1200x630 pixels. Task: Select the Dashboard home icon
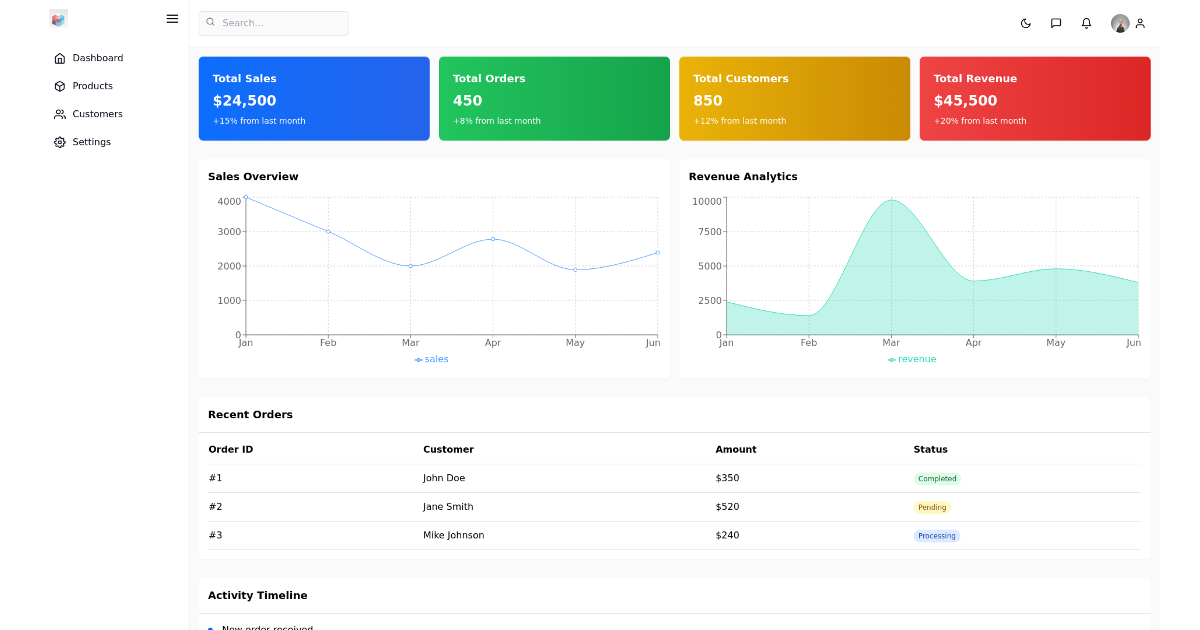pyautogui.click(x=61, y=57)
